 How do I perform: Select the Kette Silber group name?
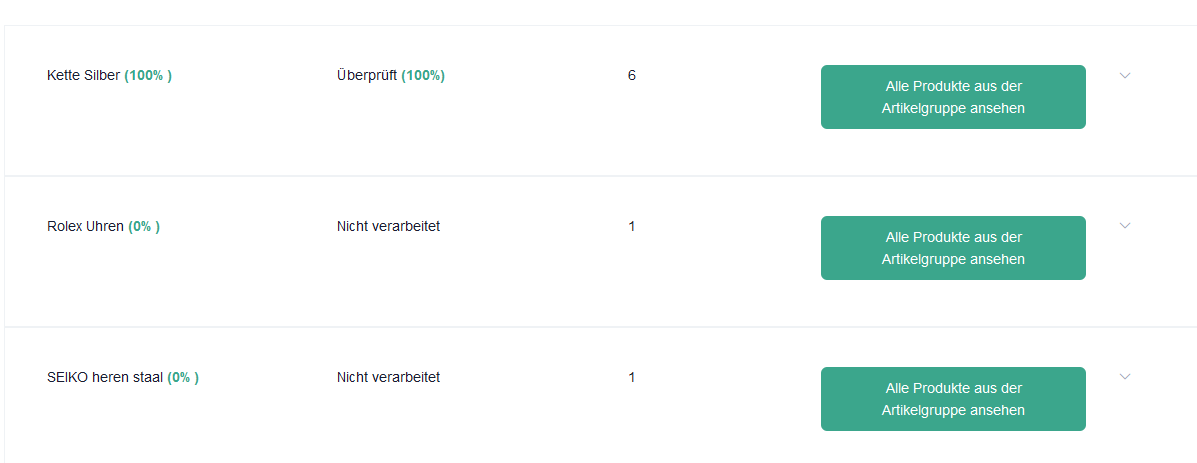[x=84, y=76]
